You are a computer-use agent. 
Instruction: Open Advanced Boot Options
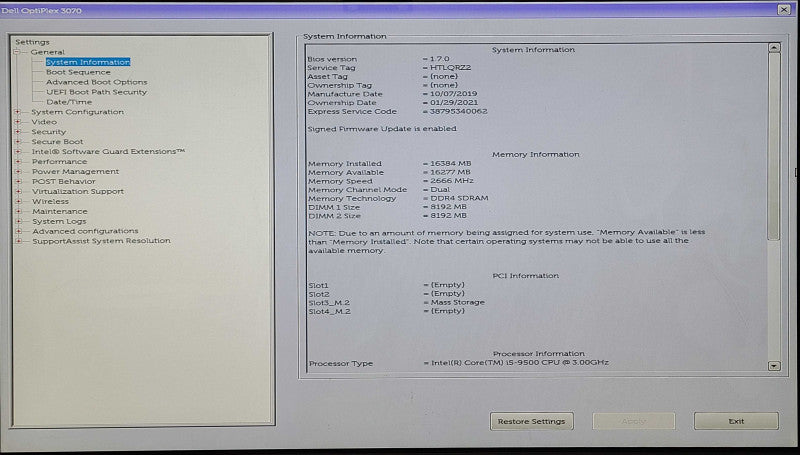[96, 82]
